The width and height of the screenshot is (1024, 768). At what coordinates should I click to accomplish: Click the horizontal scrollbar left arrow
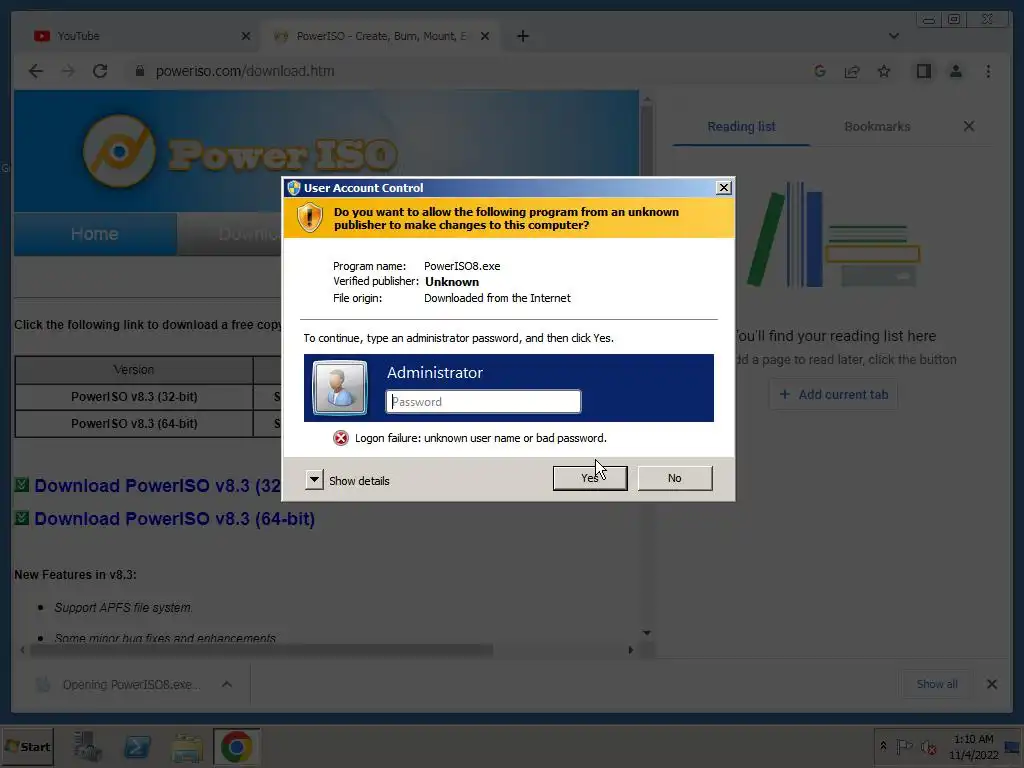point(22,650)
